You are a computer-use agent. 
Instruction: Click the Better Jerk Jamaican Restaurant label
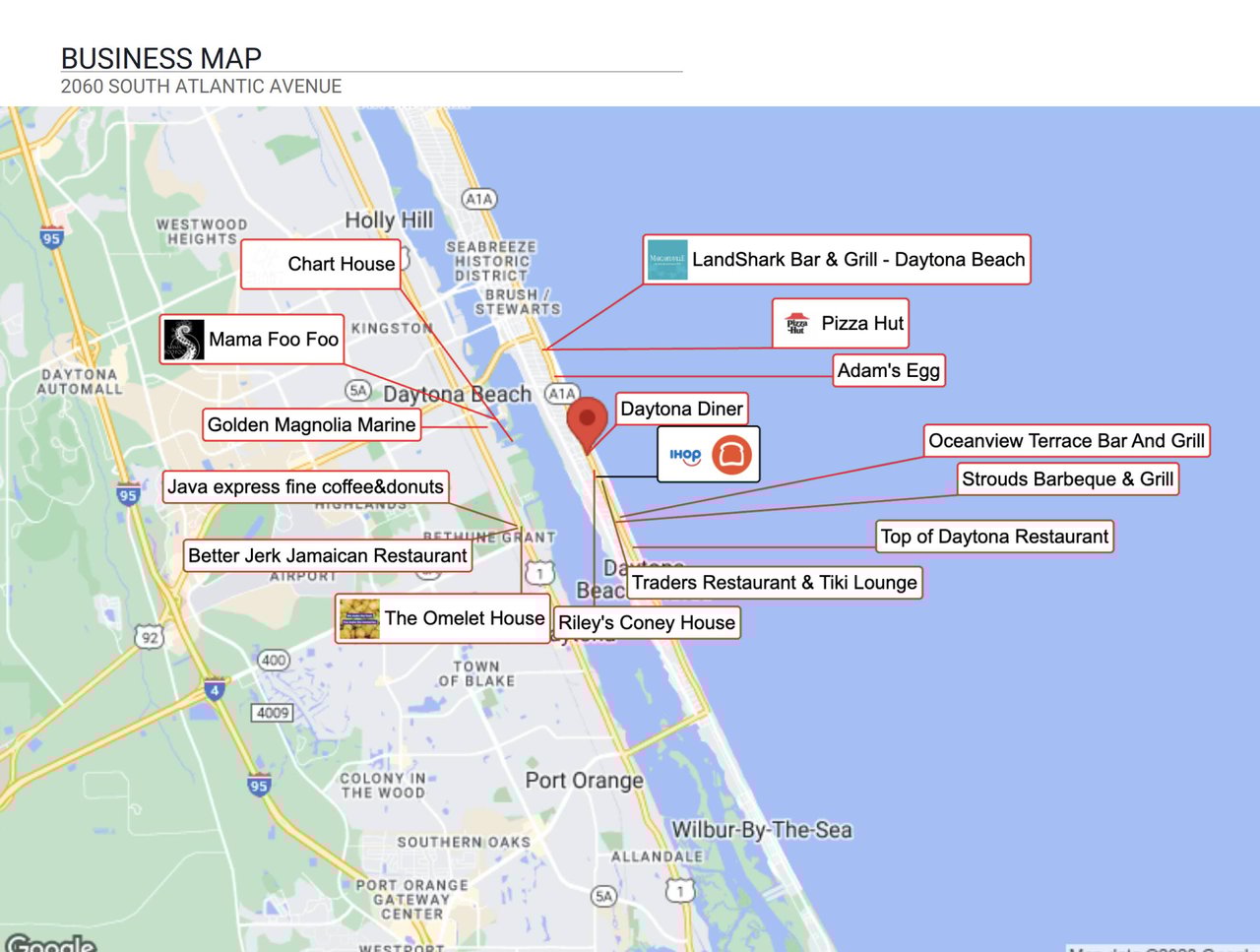point(327,556)
